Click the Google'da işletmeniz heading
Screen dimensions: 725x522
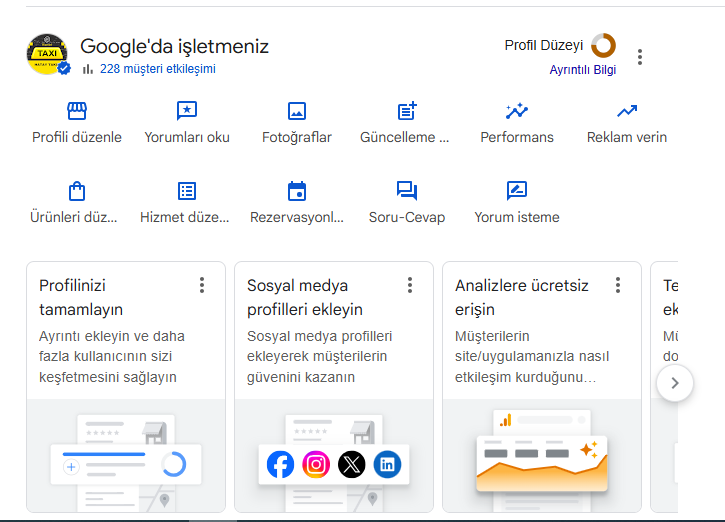174,46
